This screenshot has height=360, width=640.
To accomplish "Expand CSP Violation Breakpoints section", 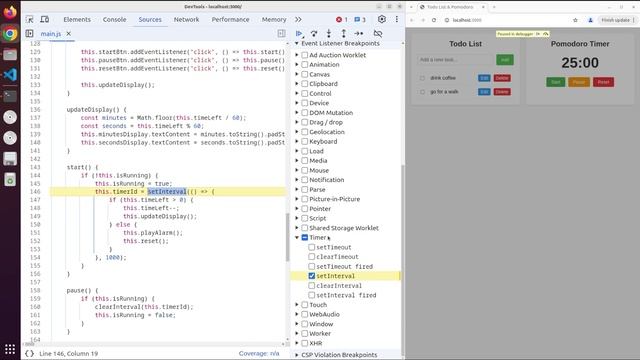I will [297, 355].
